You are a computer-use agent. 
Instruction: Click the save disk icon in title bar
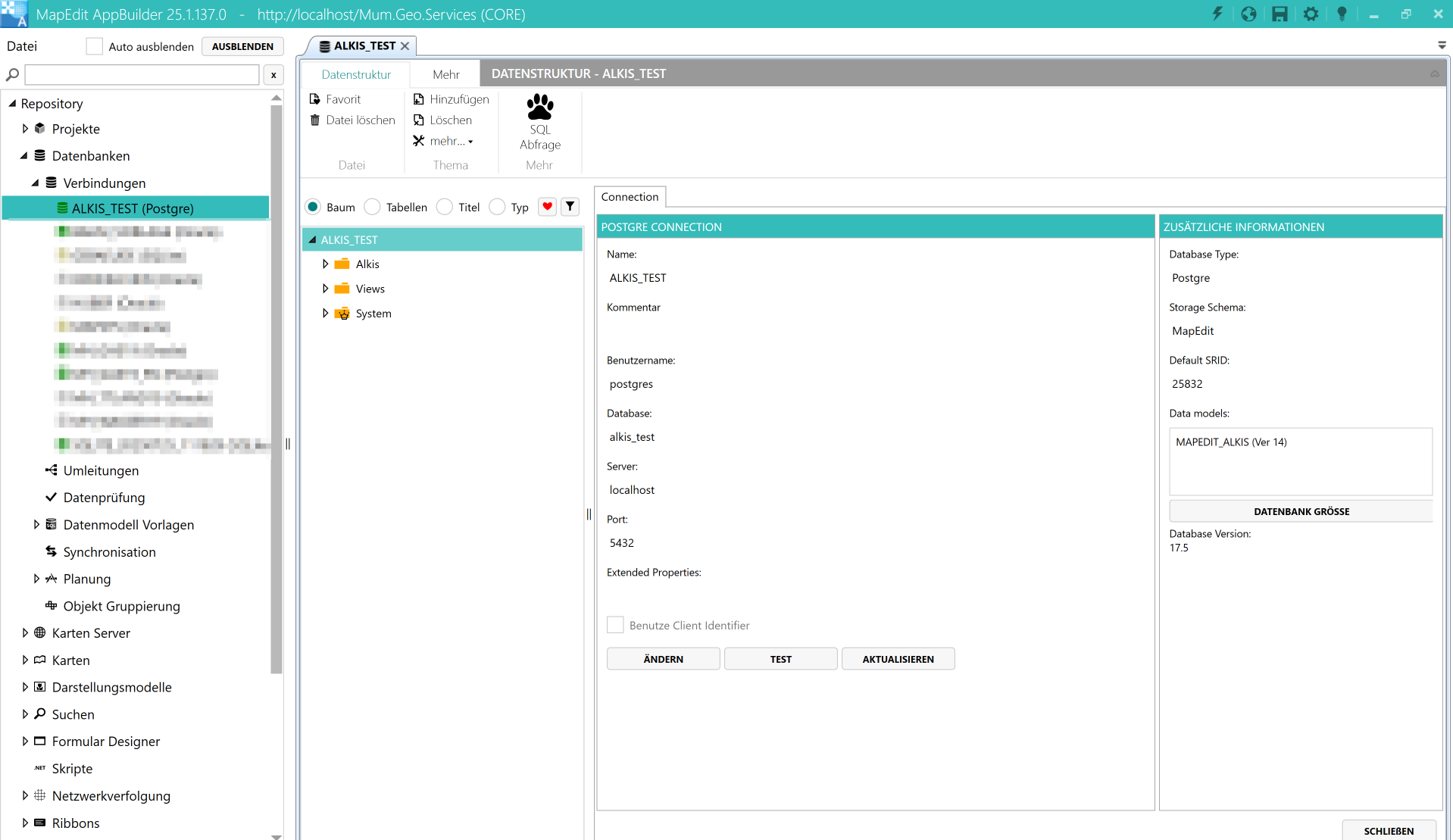(1280, 14)
